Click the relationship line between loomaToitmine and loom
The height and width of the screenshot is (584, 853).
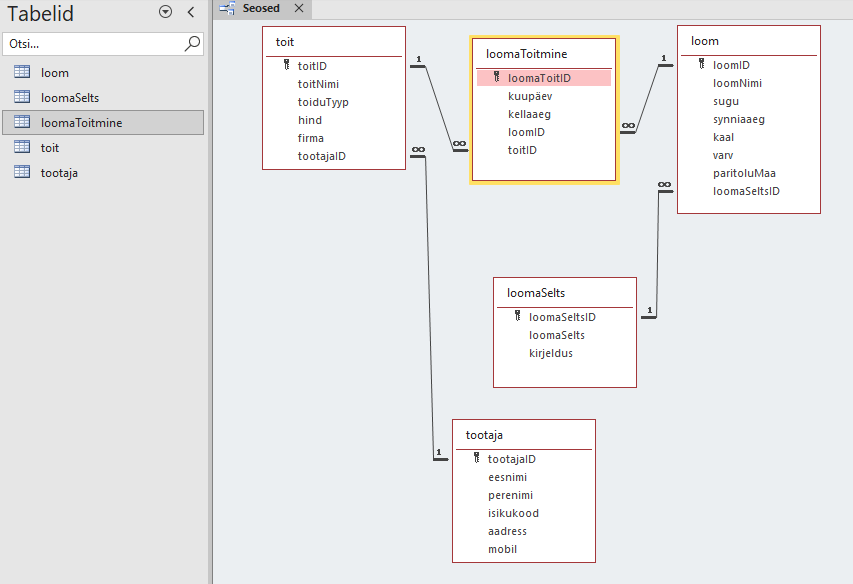647,98
